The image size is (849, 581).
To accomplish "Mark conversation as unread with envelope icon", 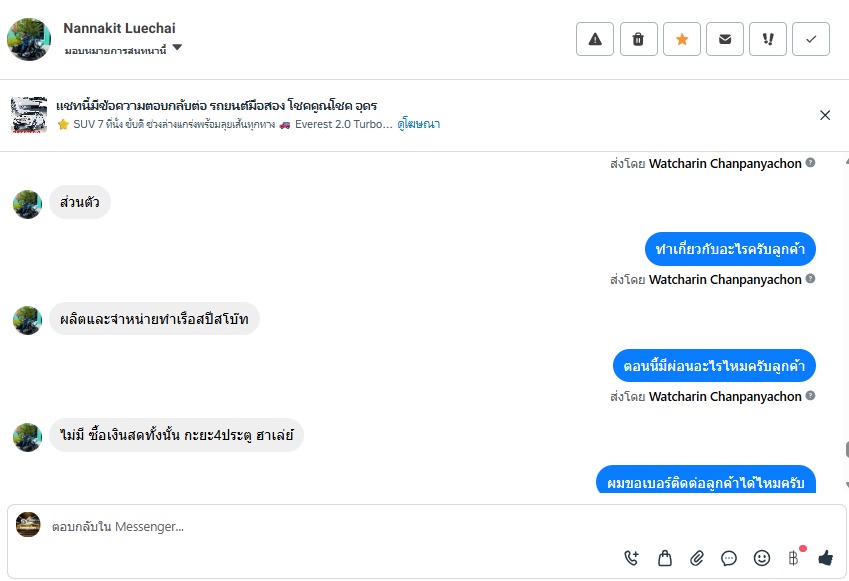I will pos(725,39).
